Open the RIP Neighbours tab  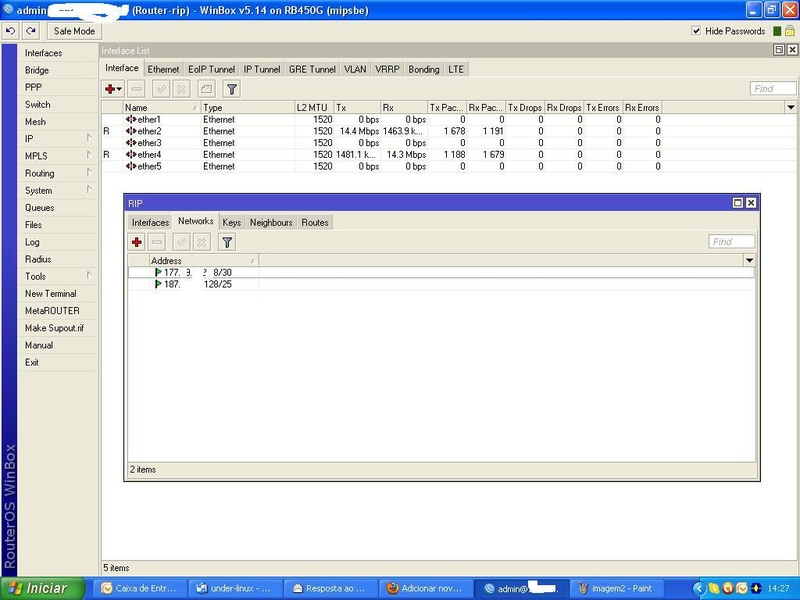point(271,222)
